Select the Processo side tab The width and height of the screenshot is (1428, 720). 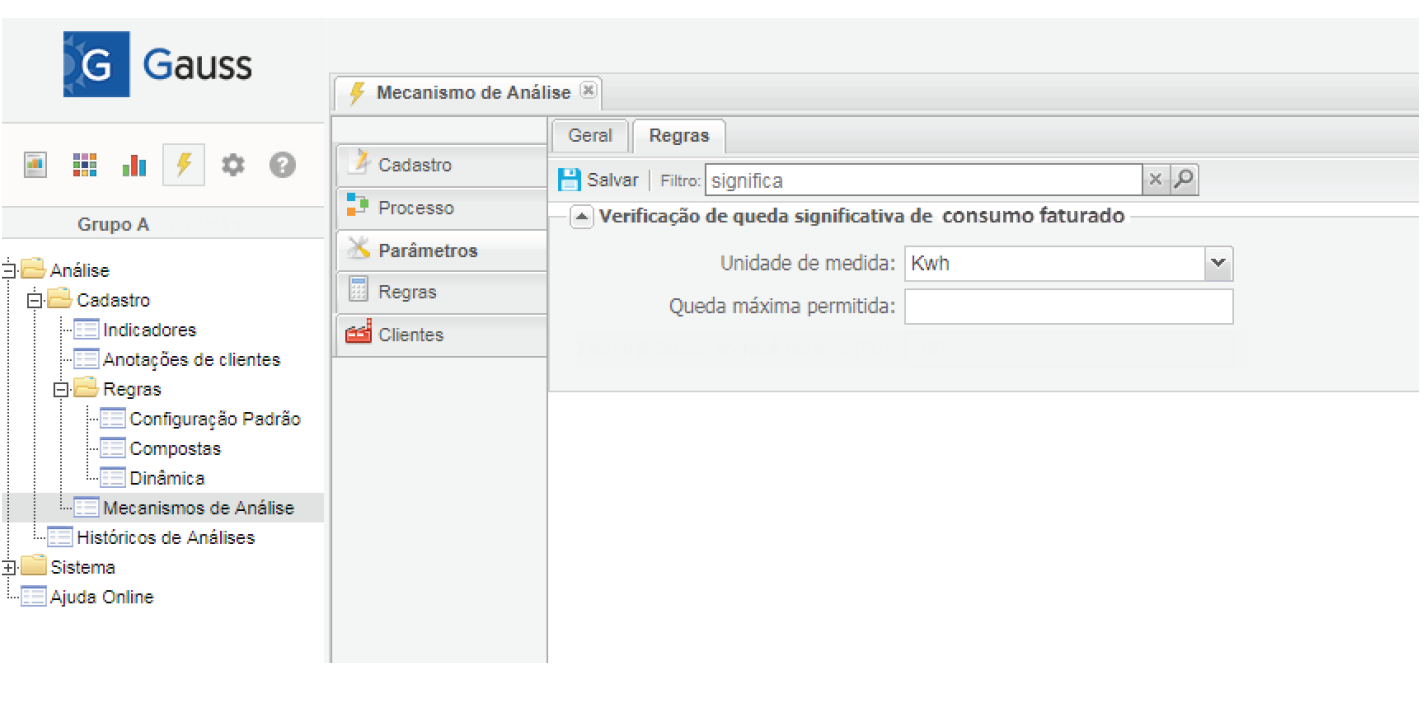point(415,208)
